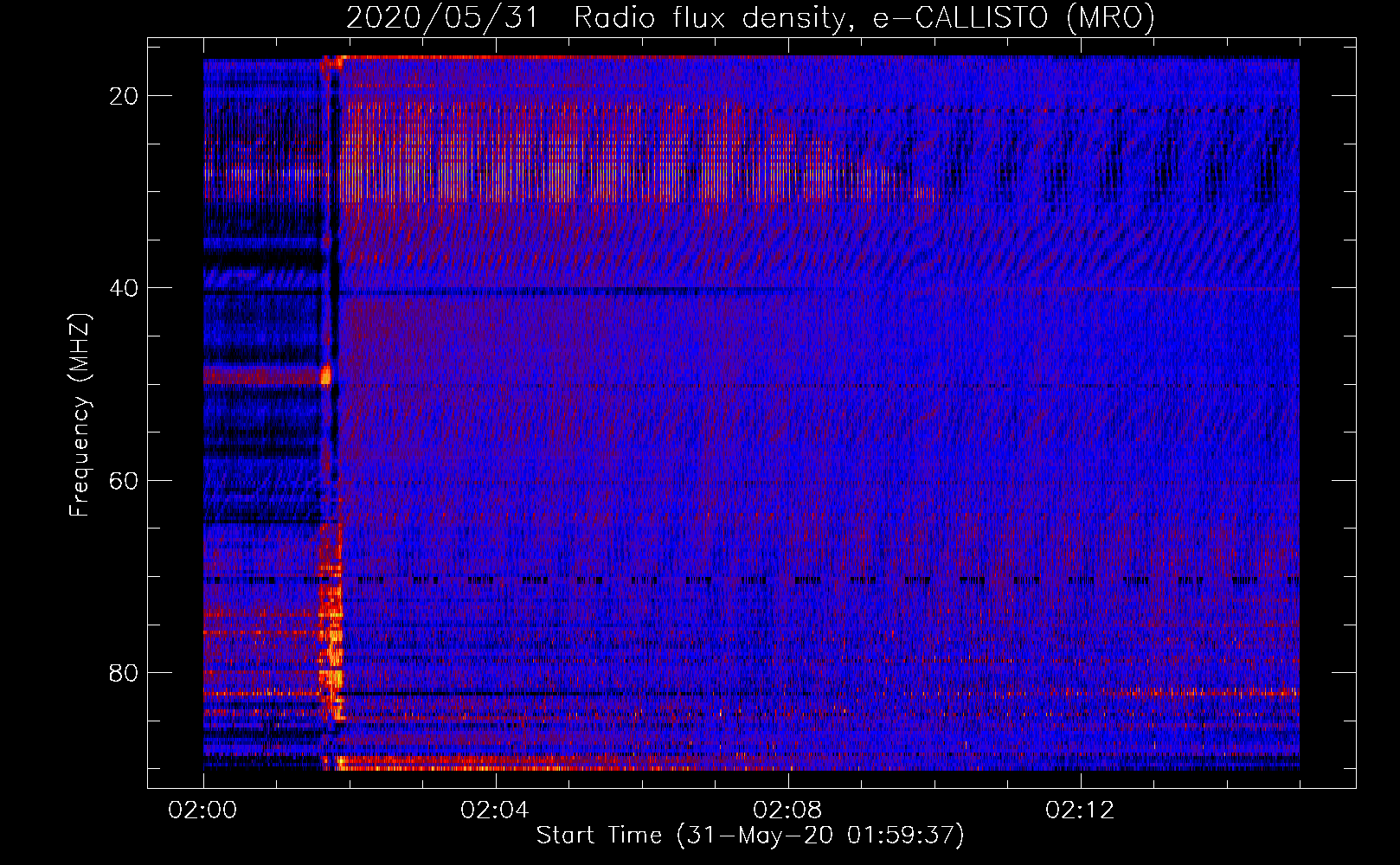The width and height of the screenshot is (1400, 865).
Task: Click the plot title '2020/05/31 Radio flux density, e-CALLISTO (MRO)'
Action: 750,18
